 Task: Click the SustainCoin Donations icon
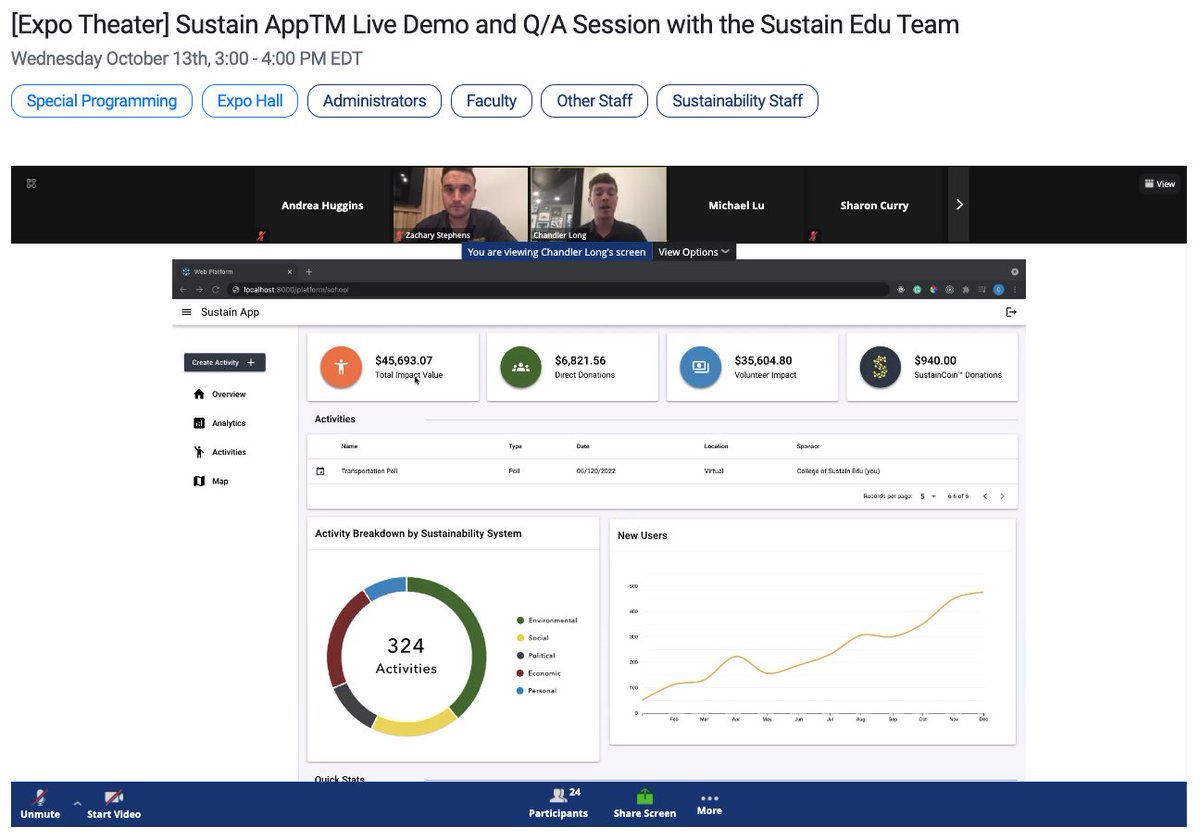[880, 367]
